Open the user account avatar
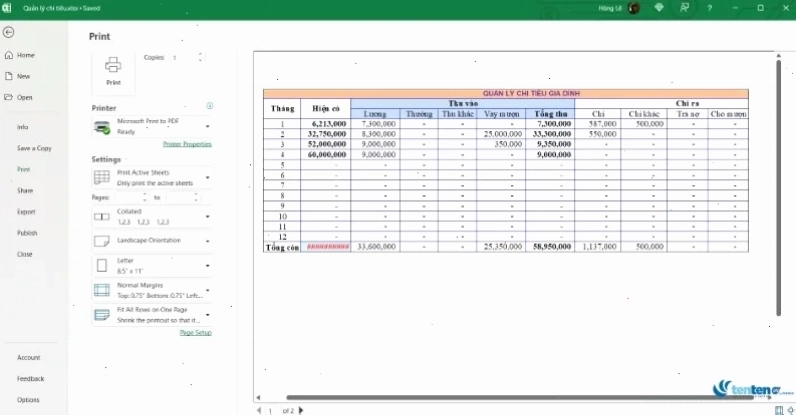 [x=634, y=8]
